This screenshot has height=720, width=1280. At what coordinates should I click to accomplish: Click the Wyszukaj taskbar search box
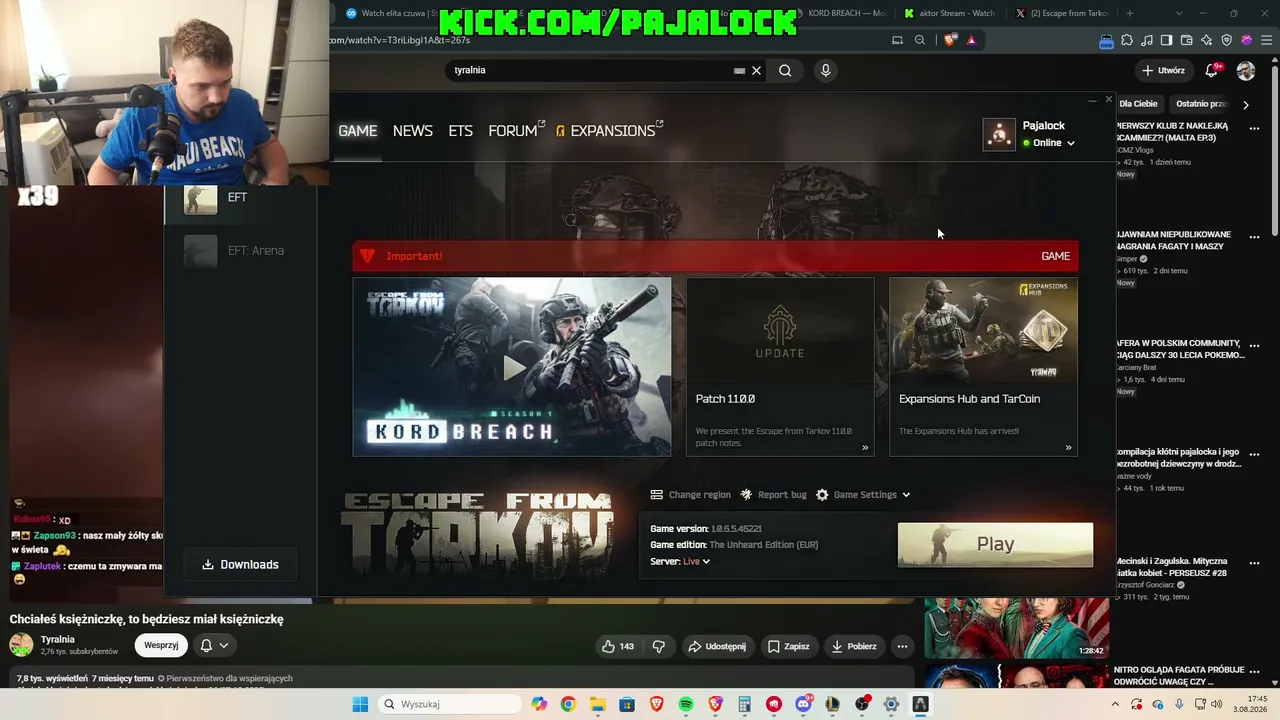448,704
